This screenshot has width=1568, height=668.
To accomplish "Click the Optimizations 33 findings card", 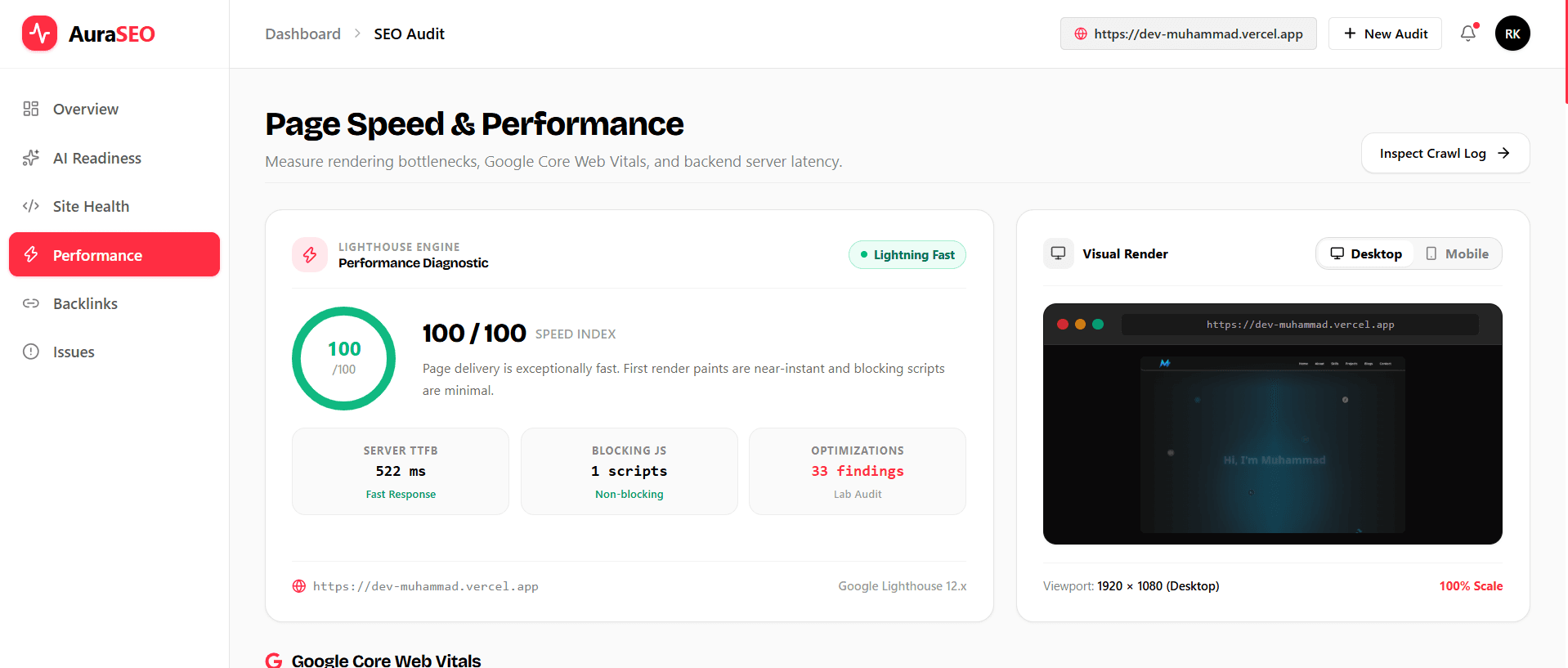I will pos(858,471).
